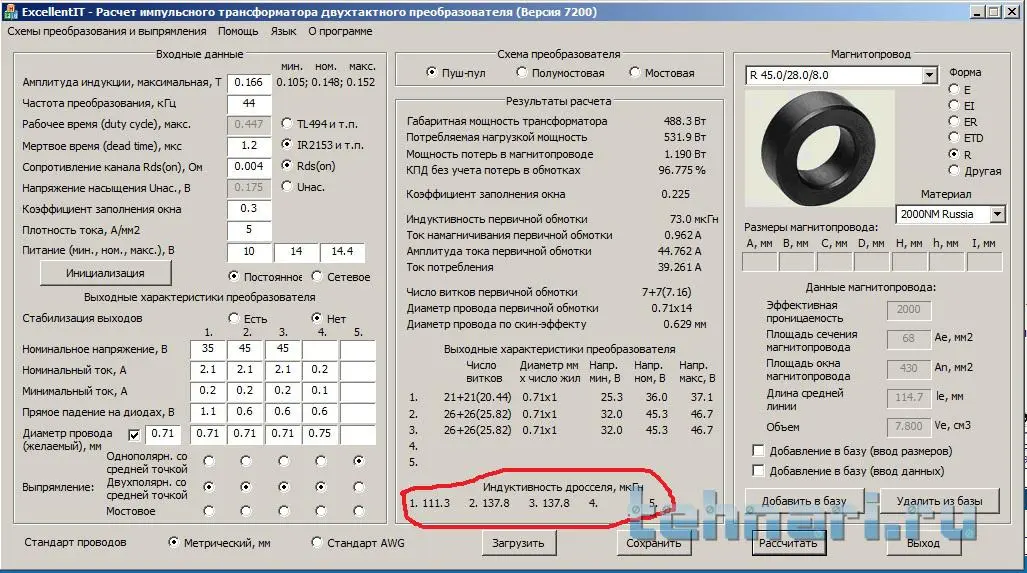Select core shape R
This screenshot has height=573, width=1027.
click(954, 154)
